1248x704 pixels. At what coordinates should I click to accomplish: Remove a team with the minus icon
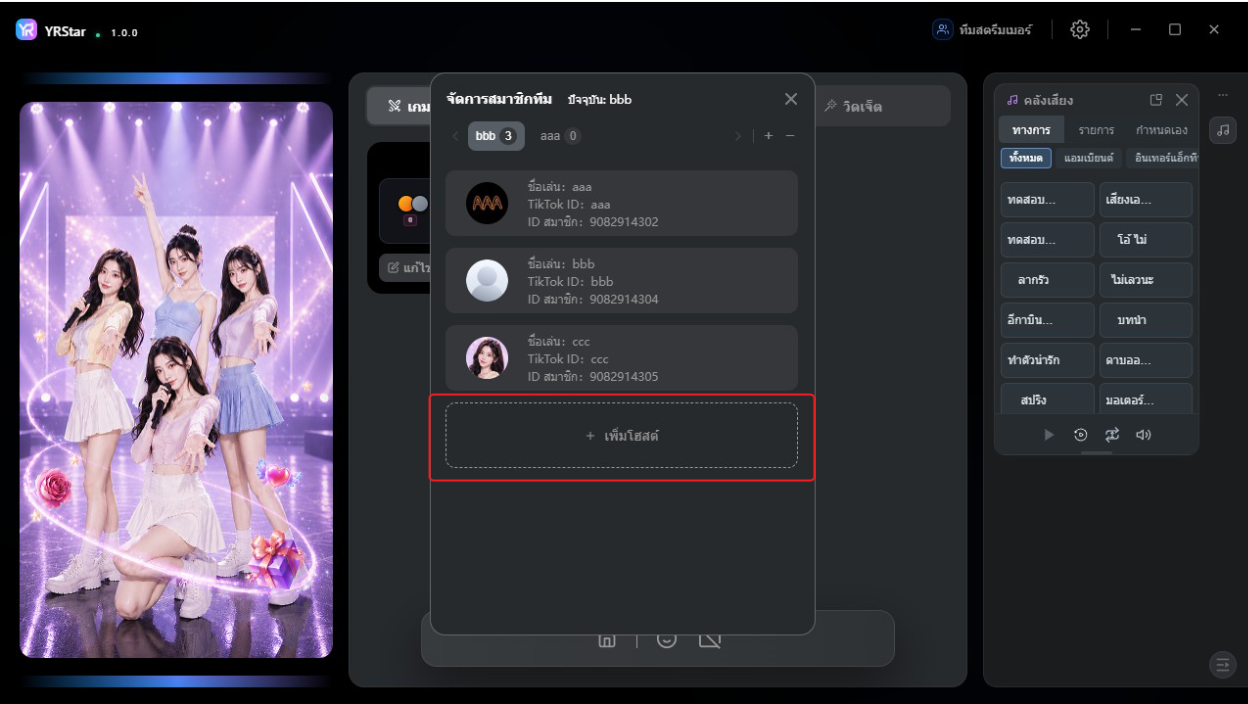pos(790,136)
